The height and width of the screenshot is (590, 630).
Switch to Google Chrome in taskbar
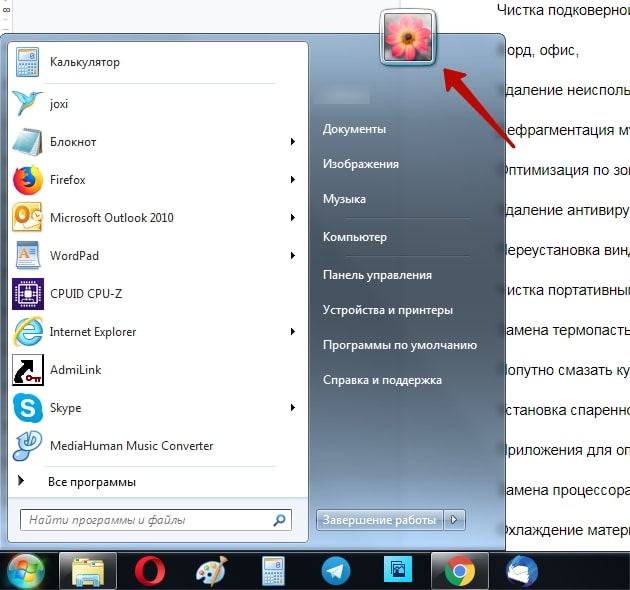point(459,571)
